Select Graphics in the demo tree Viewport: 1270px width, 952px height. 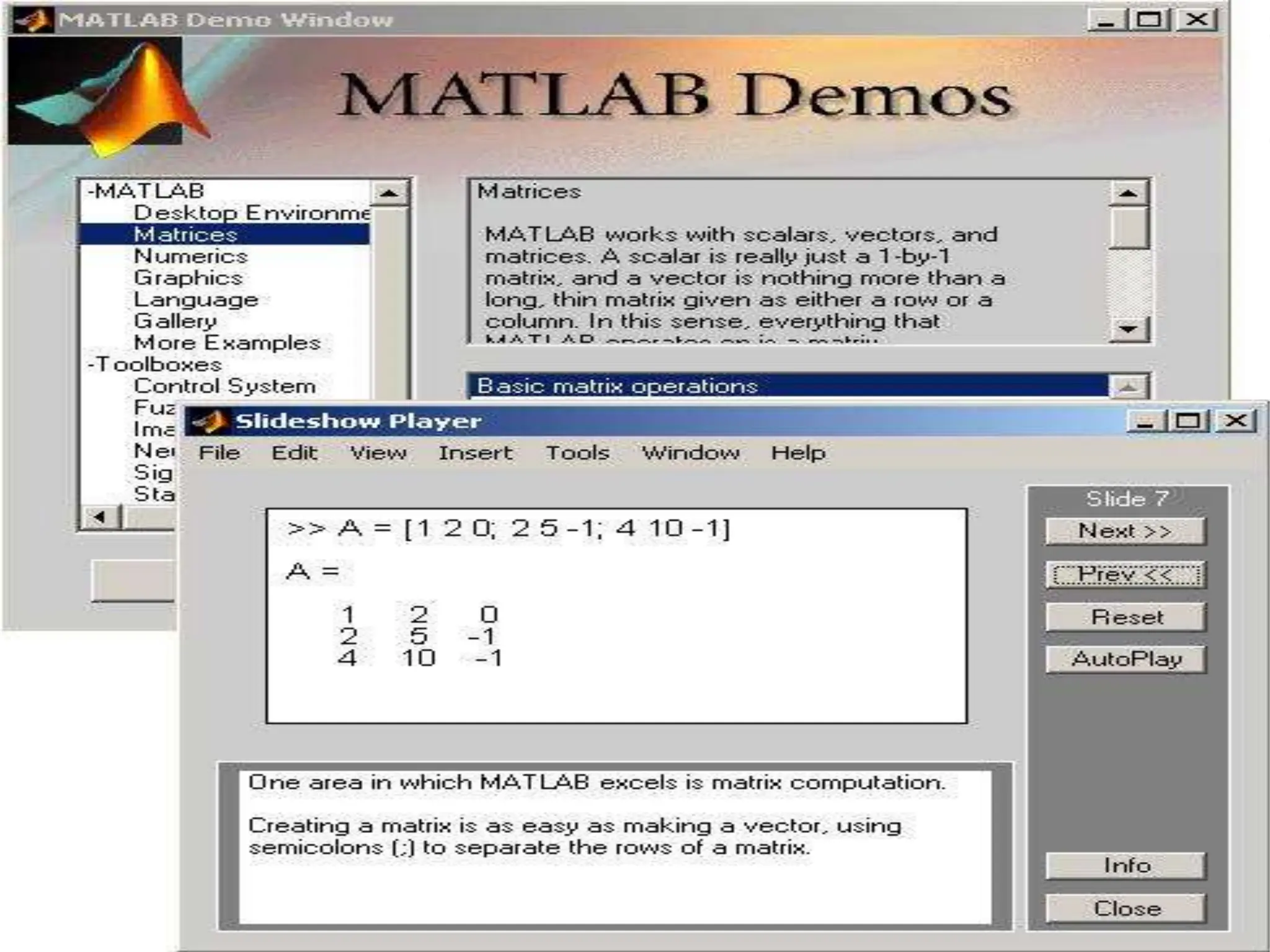tap(188, 278)
